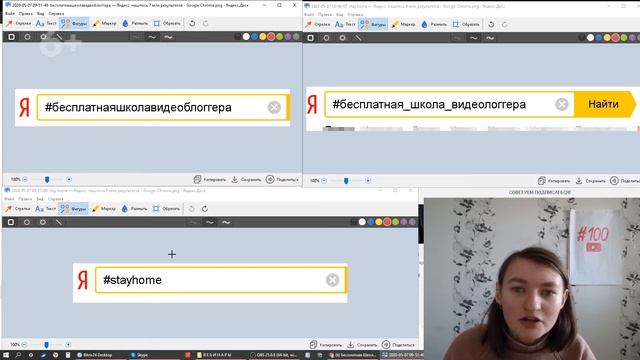Click Копировать in the top-right window
Viewport: 640px width, 360px height.
pos(554,180)
